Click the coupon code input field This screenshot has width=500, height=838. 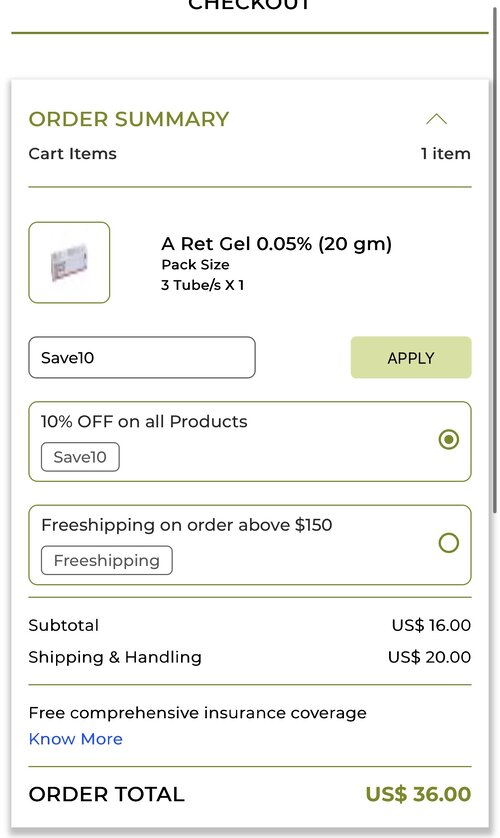(142, 358)
